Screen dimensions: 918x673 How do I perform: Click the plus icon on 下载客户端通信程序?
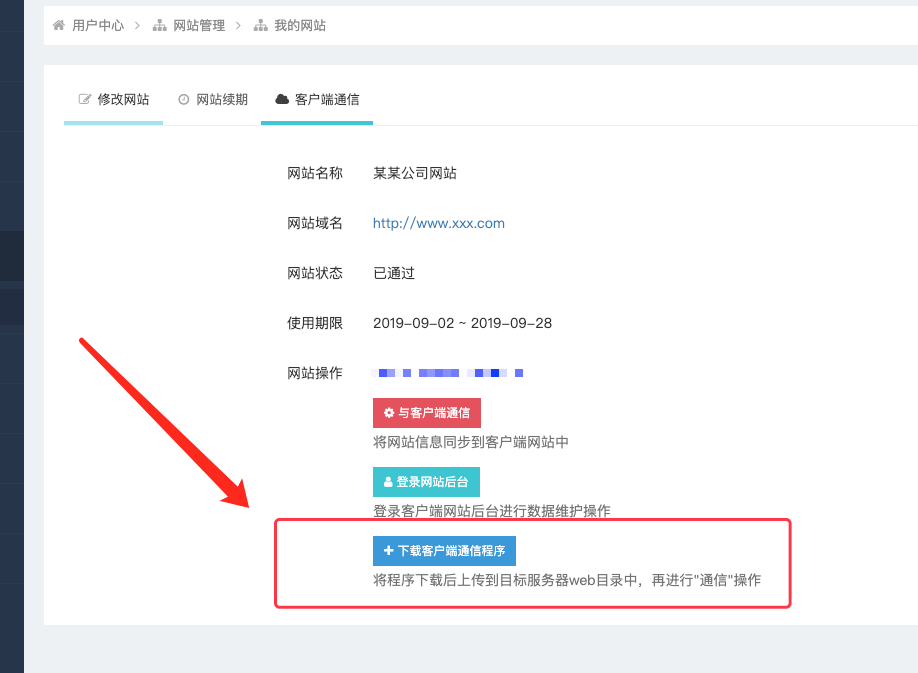388,551
